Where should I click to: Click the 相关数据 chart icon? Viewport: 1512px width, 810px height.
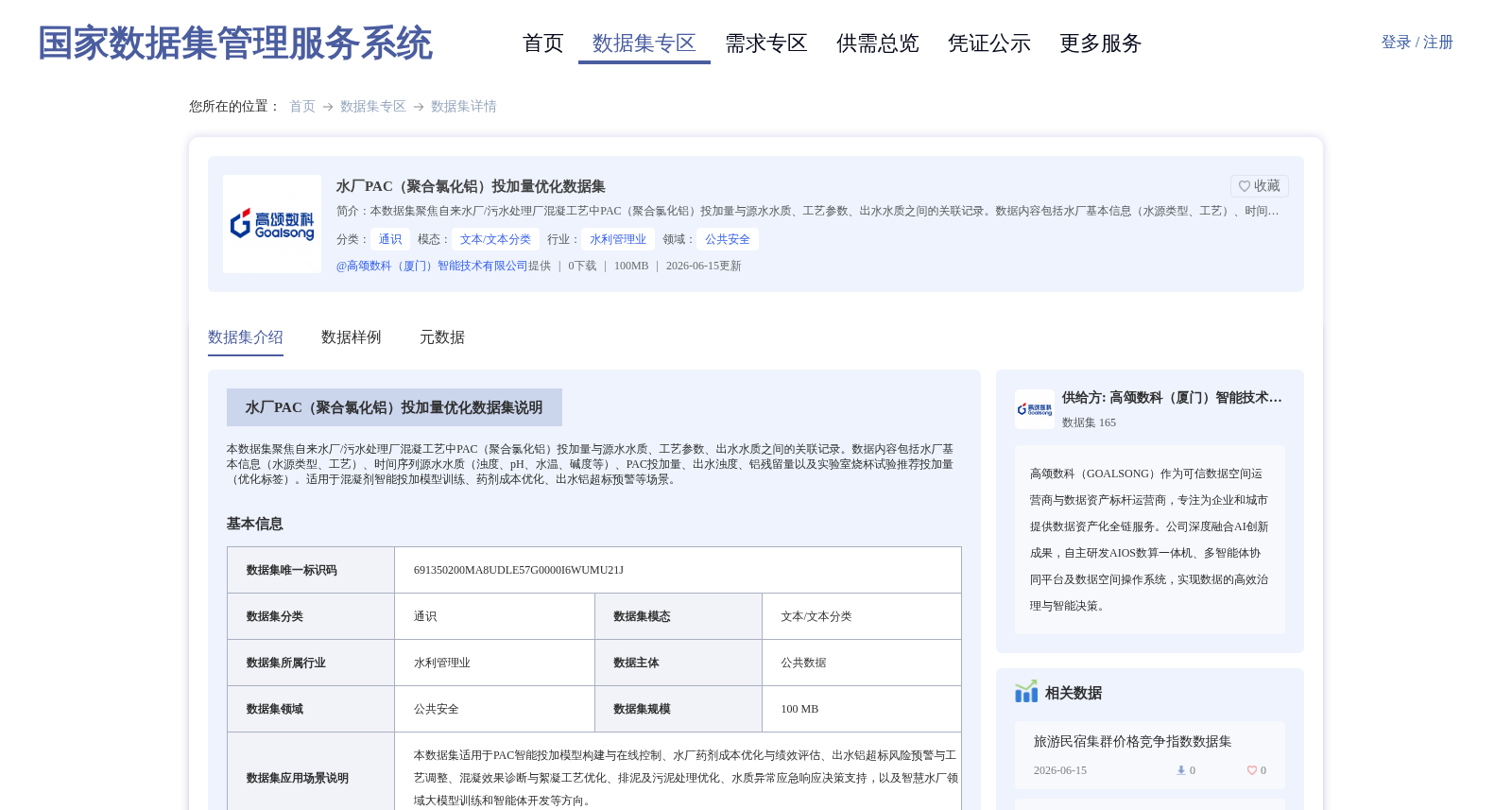pos(1026,692)
